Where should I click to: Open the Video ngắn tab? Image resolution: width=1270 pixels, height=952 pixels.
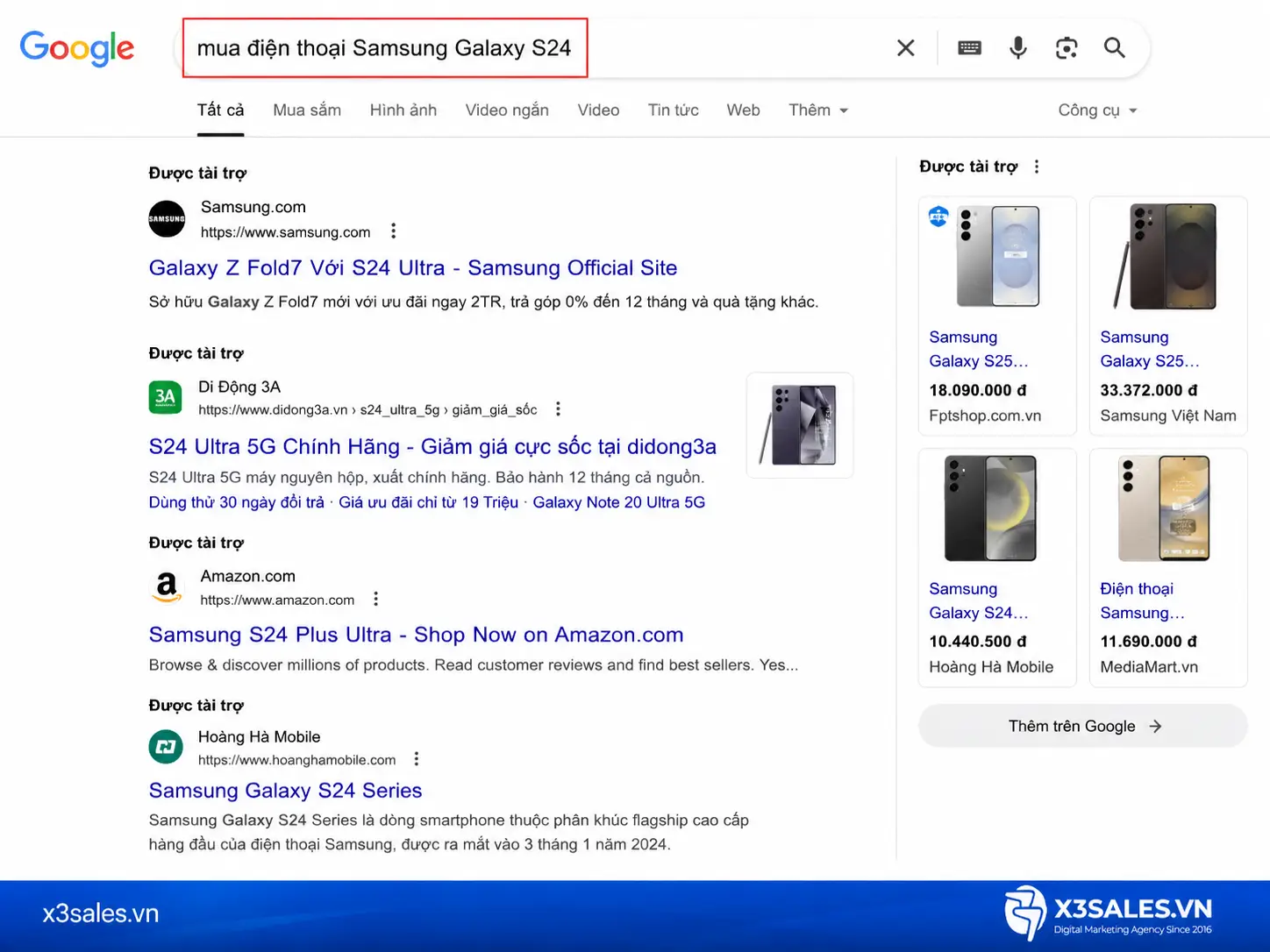[507, 110]
